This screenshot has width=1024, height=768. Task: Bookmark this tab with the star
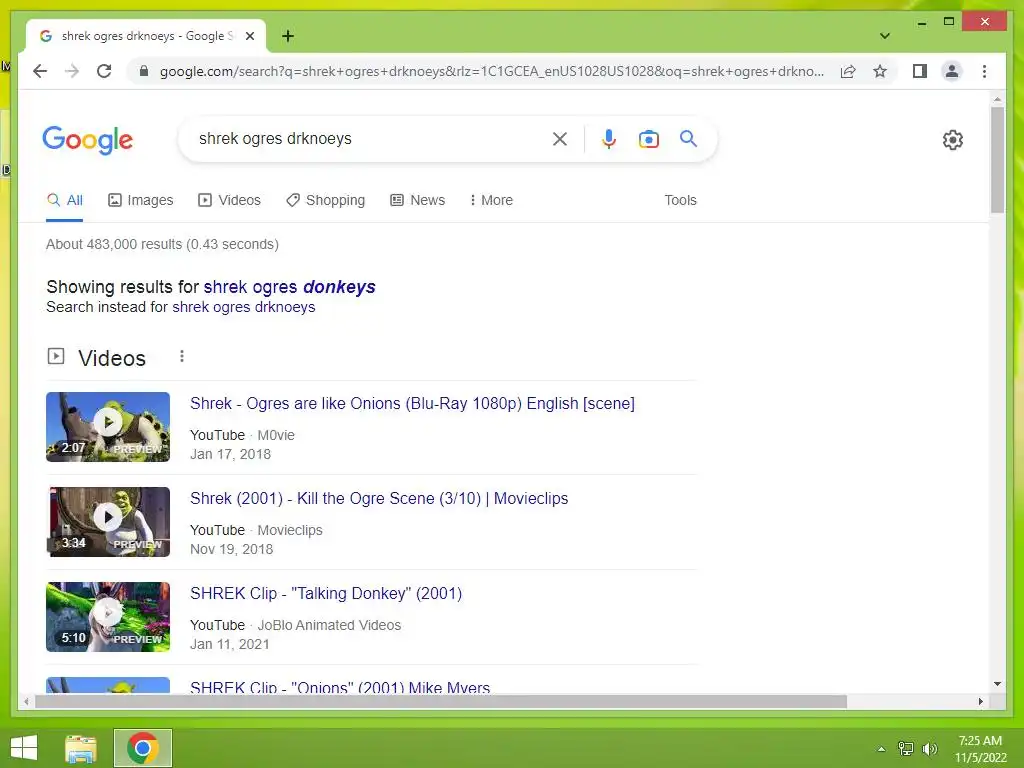(880, 71)
